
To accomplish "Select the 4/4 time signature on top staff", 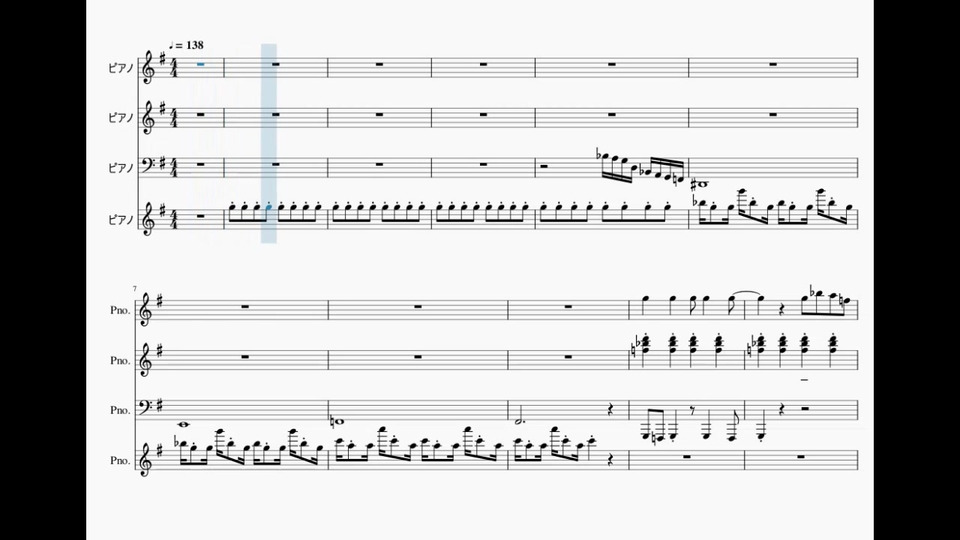I will point(174,67).
